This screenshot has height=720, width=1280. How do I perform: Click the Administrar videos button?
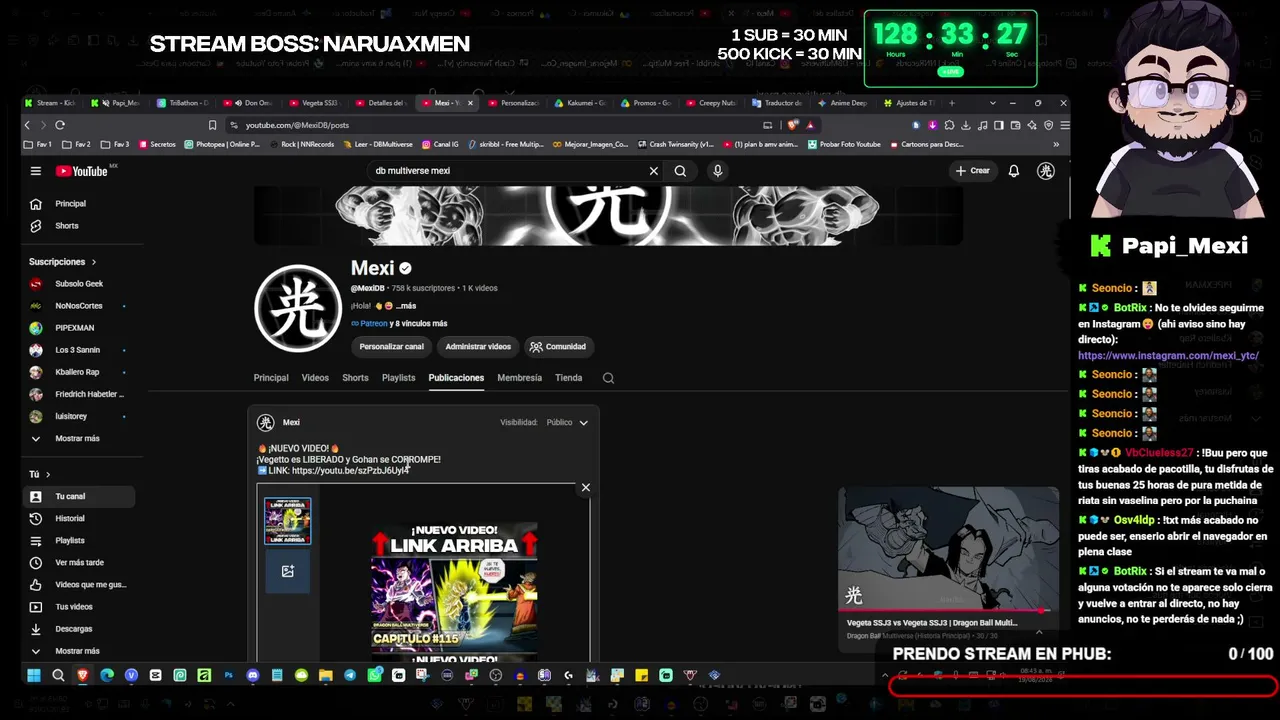[478, 347]
